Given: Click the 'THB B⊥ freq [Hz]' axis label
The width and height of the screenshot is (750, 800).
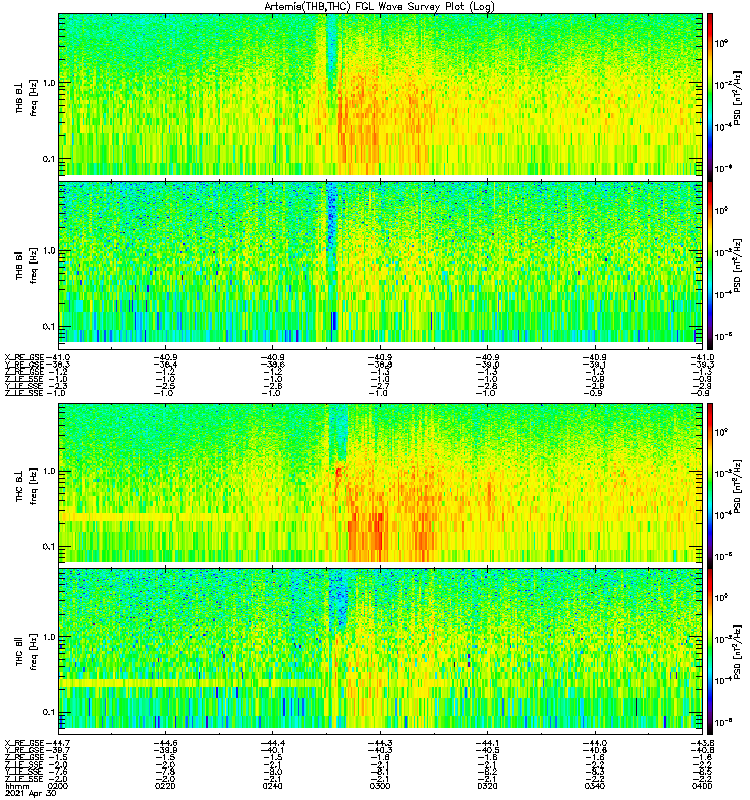Looking at the screenshot, I should [26, 98].
